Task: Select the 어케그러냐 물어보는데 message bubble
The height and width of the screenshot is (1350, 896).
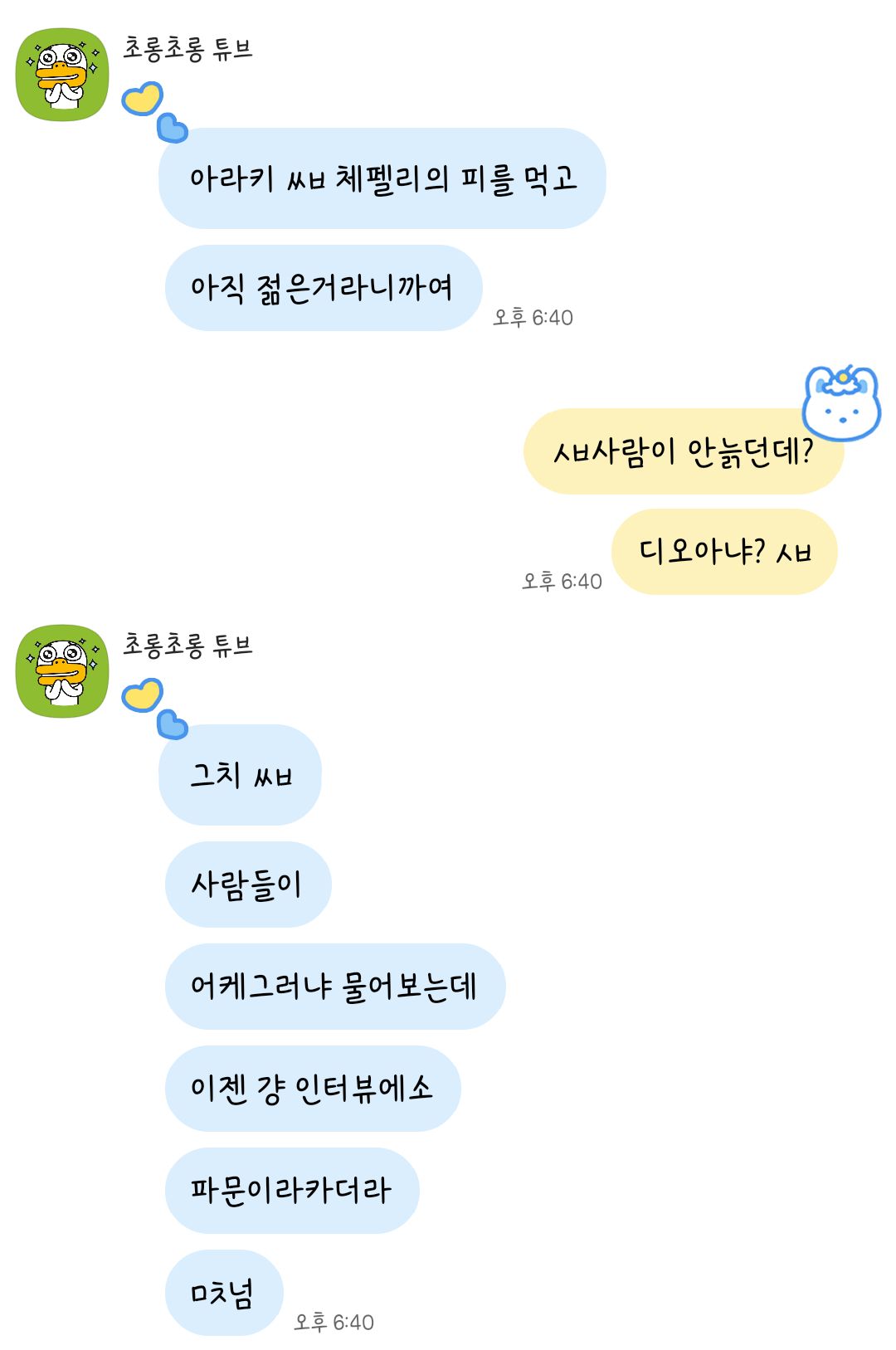Action: (x=335, y=987)
